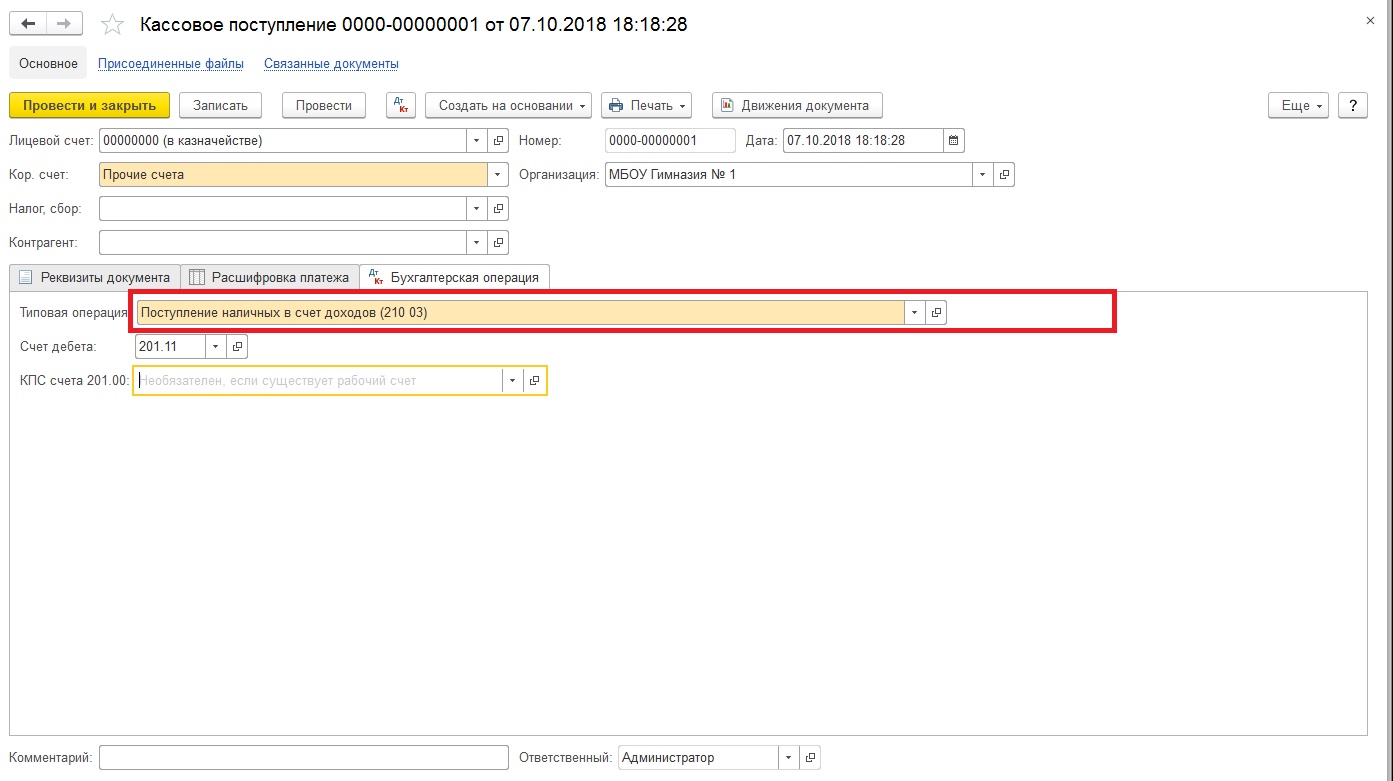
Task: Click the Провести и закрыть button
Action: (89, 106)
